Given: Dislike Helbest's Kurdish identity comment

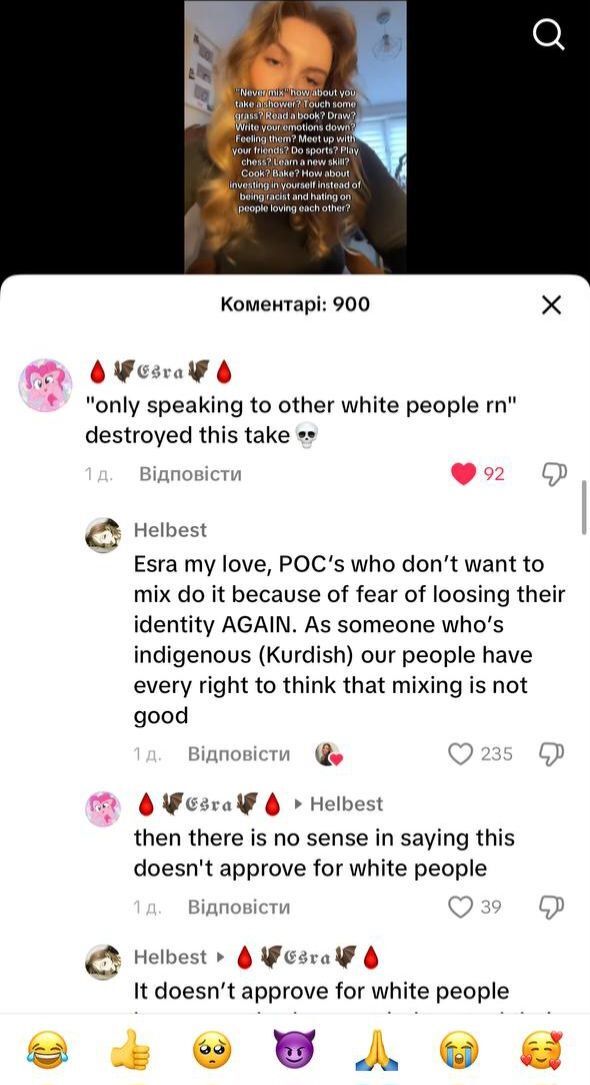Looking at the screenshot, I should [x=553, y=754].
